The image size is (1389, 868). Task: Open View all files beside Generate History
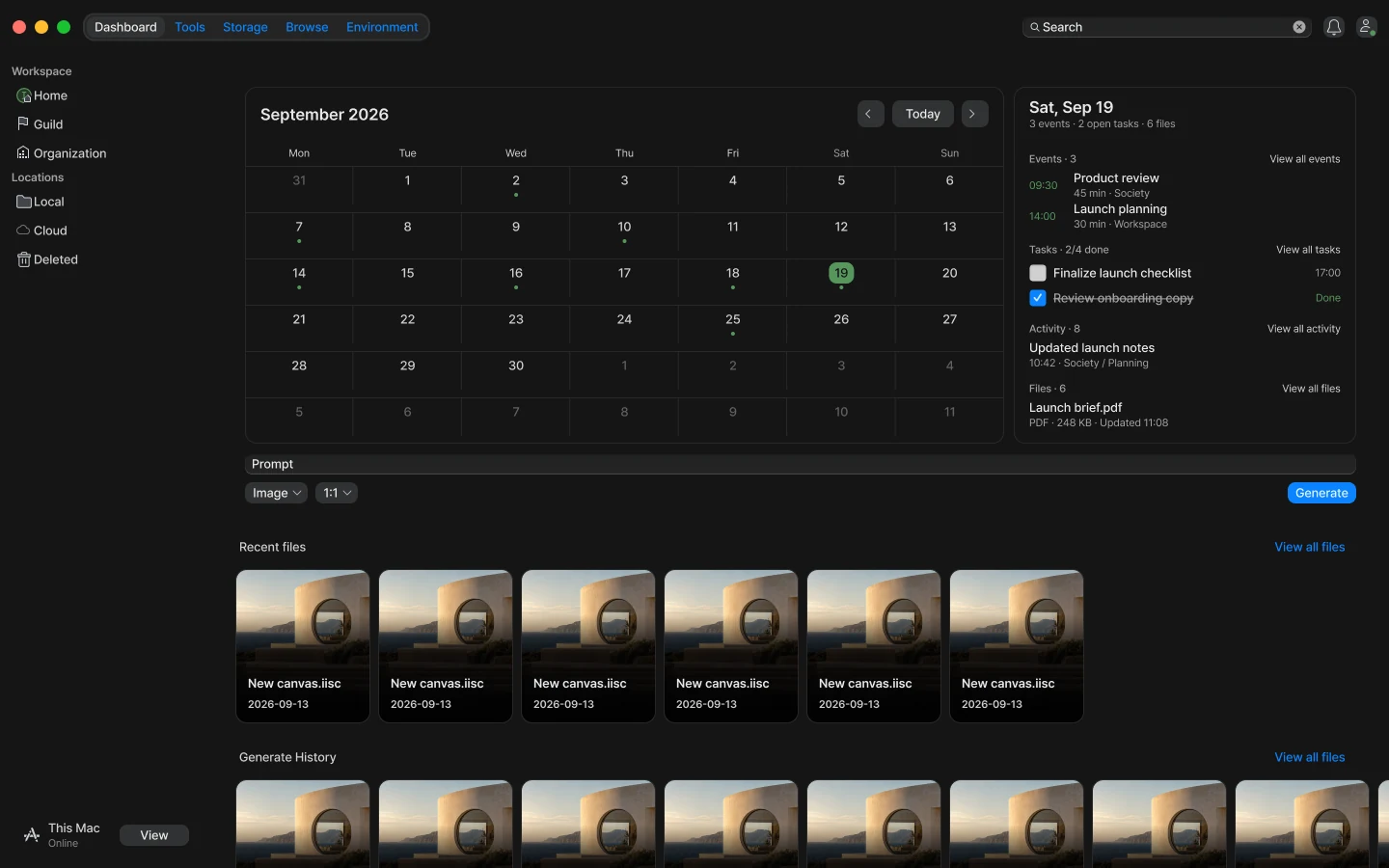tap(1310, 757)
